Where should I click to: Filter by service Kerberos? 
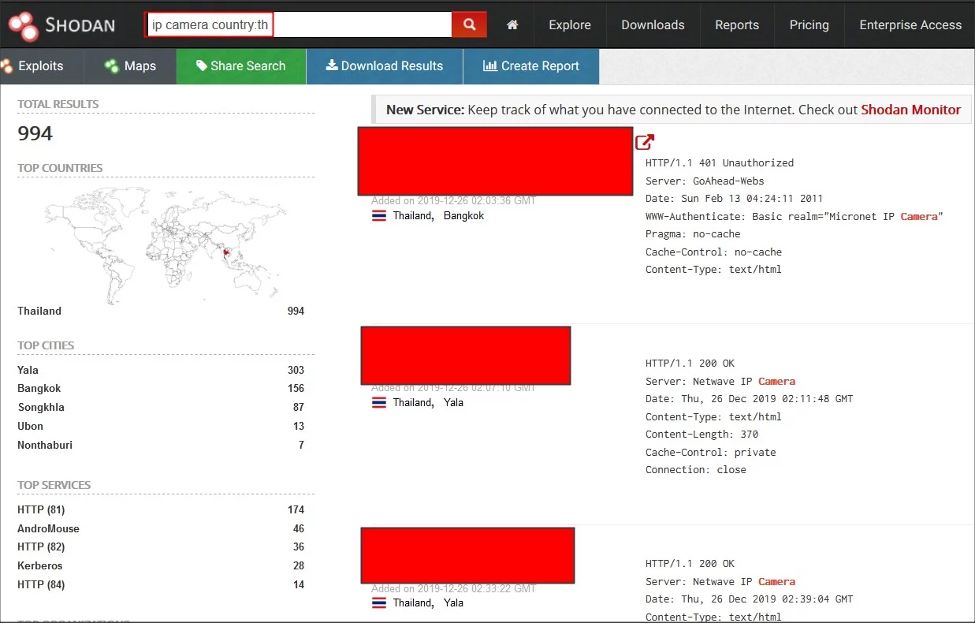(40, 566)
